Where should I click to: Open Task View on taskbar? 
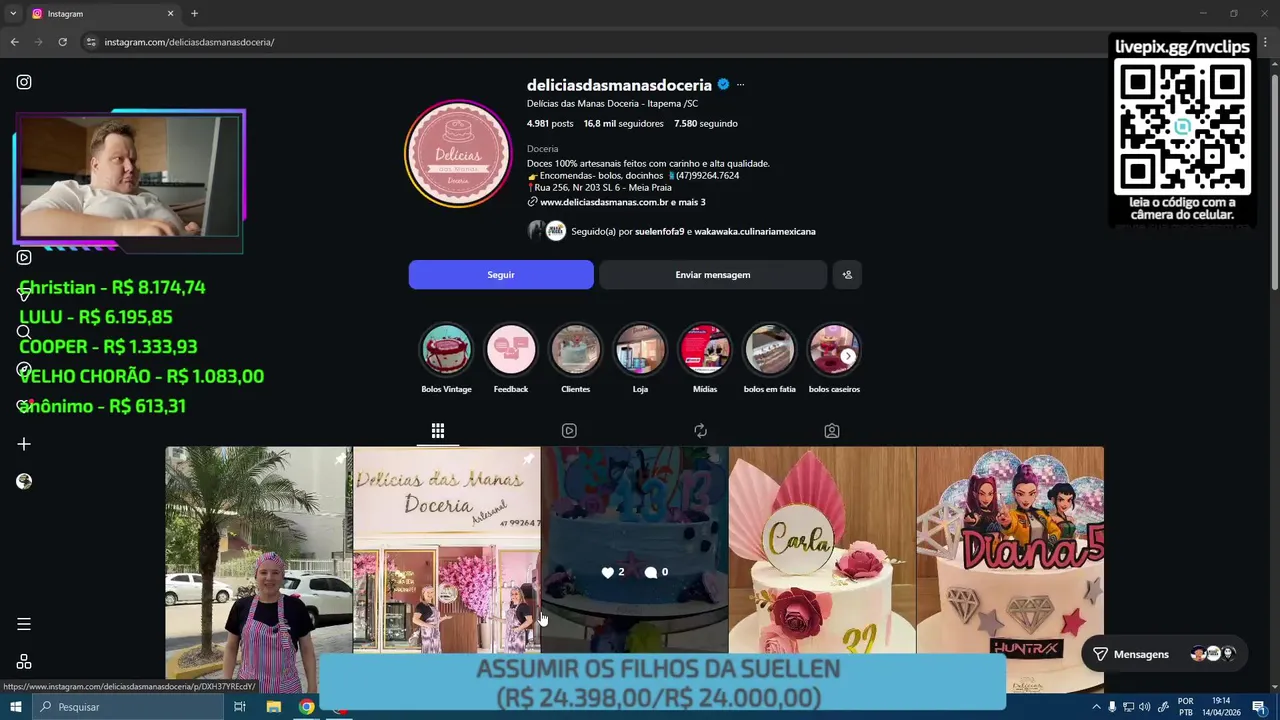(240, 707)
